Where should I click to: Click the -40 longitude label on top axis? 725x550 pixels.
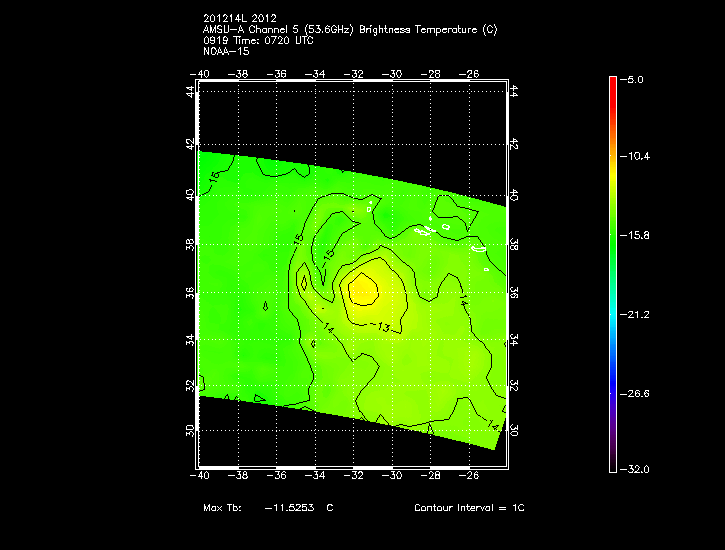click(x=200, y=73)
